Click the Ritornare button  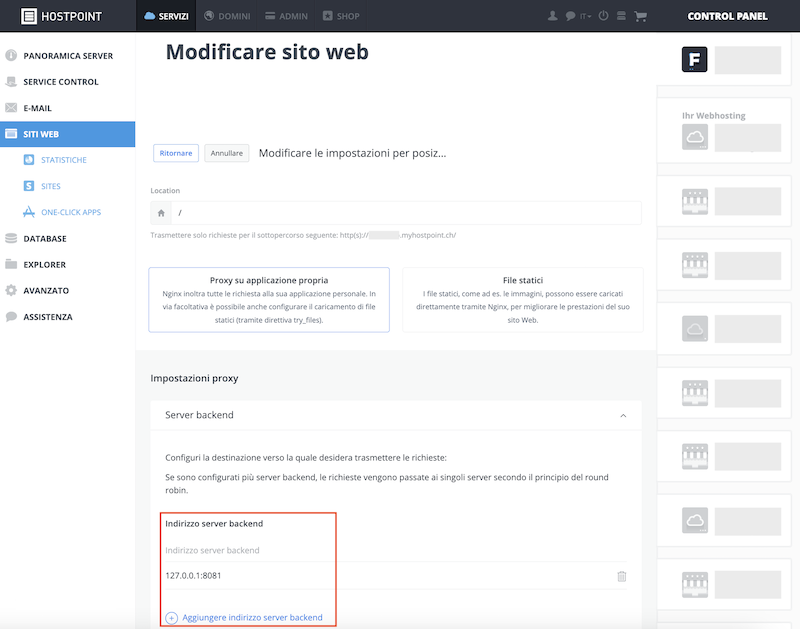click(176, 153)
